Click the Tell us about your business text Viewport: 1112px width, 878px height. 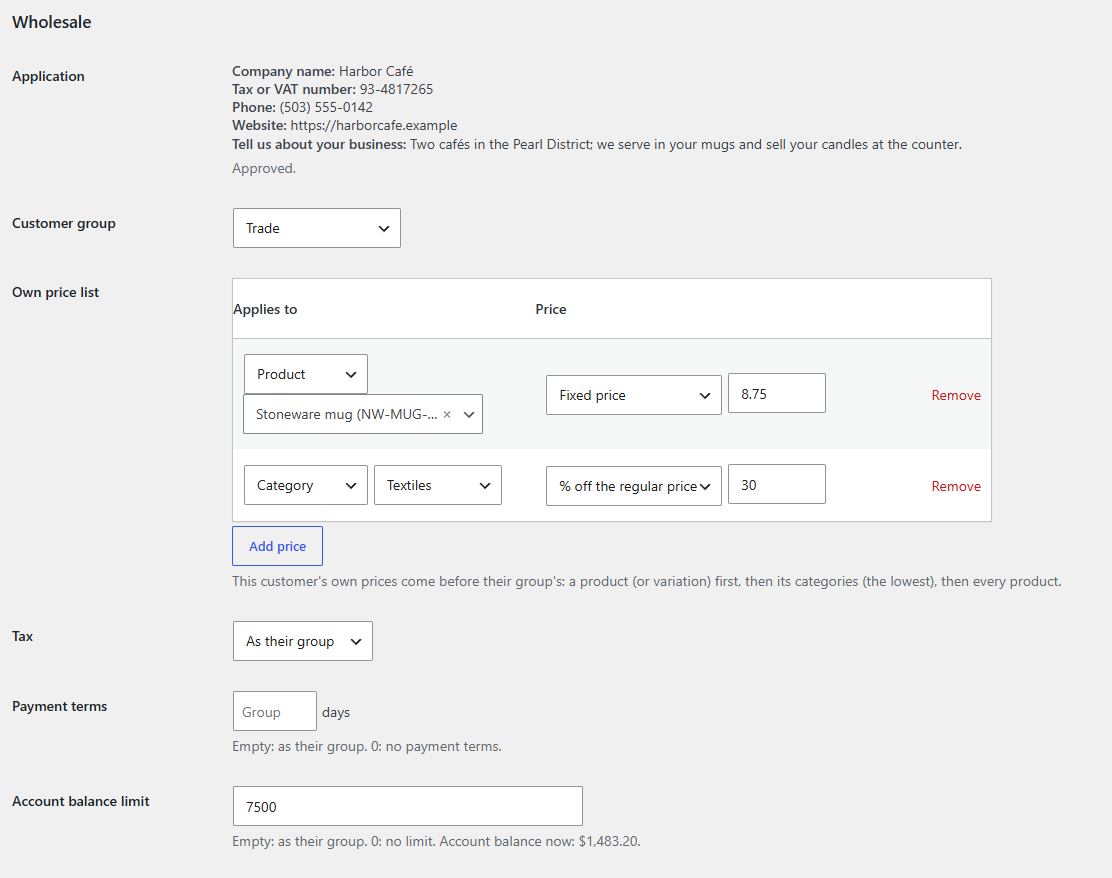click(597, 145)
